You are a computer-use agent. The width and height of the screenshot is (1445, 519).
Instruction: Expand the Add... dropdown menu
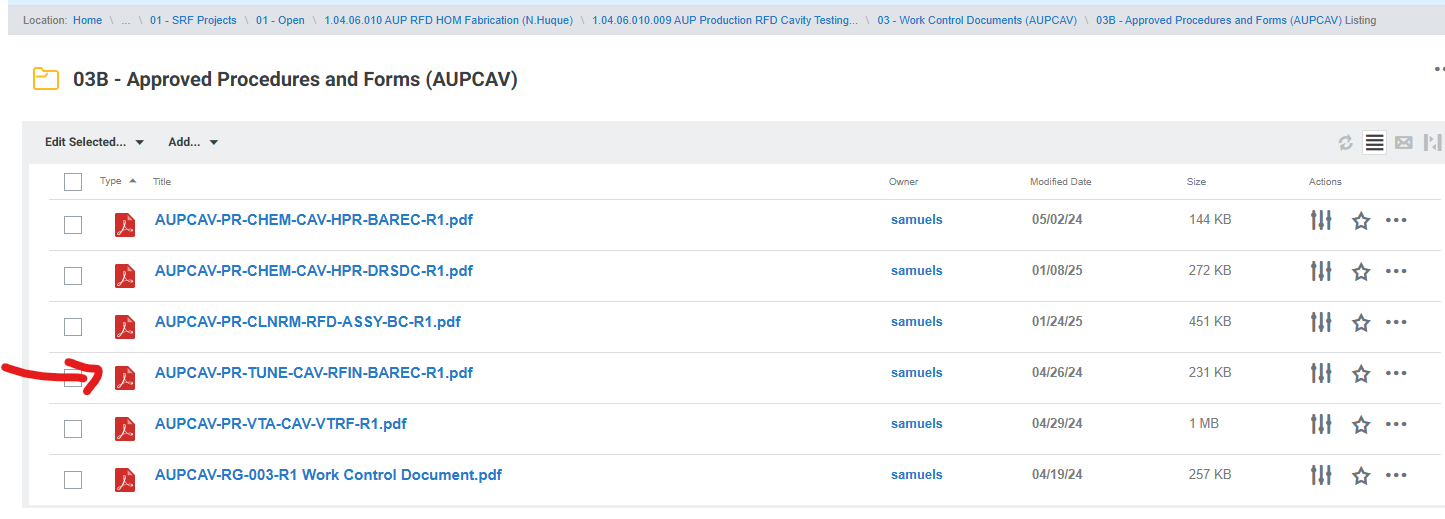pyautogui.click(x=193, y=142)
